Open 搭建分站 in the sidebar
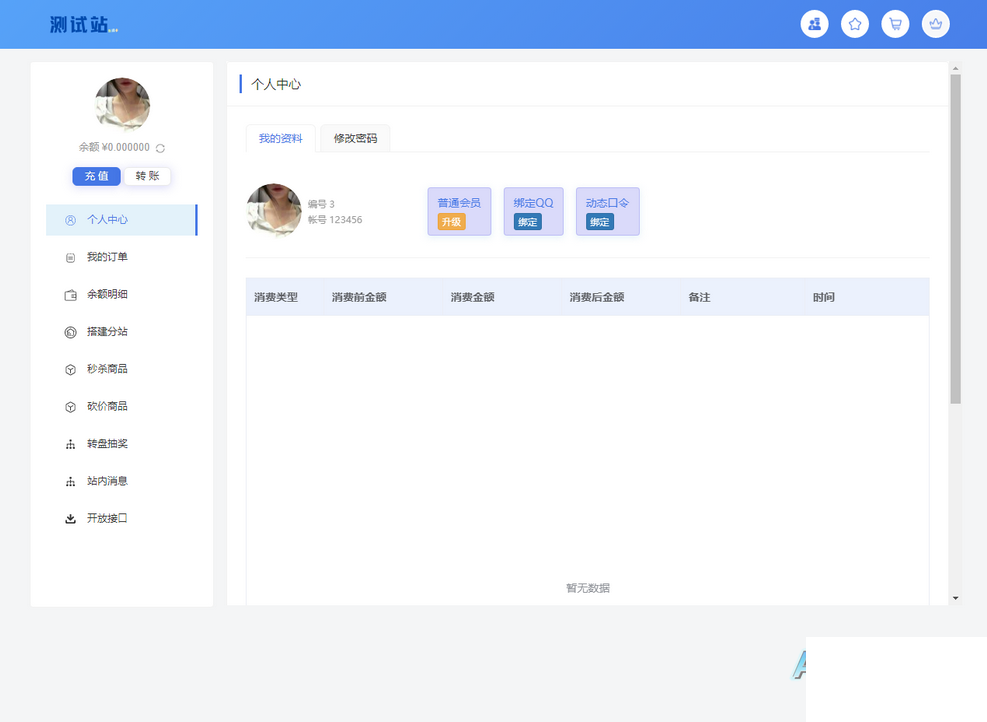The width and height of the screenshot is (987, 722). point(106,332)
